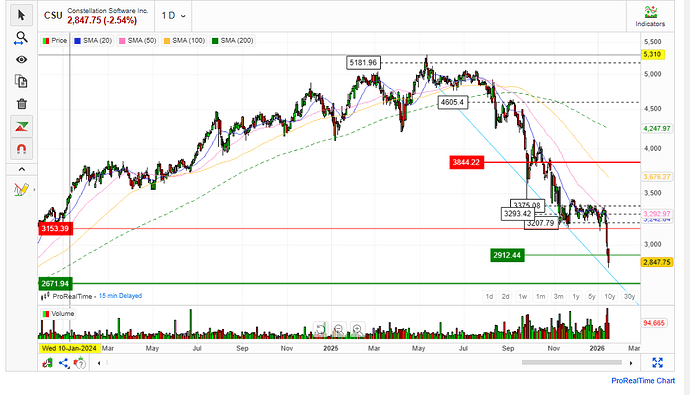The height and width of the screenshot is (395, 690).
Task: Click the trash delete icon
Action: [x=21, y=104]
